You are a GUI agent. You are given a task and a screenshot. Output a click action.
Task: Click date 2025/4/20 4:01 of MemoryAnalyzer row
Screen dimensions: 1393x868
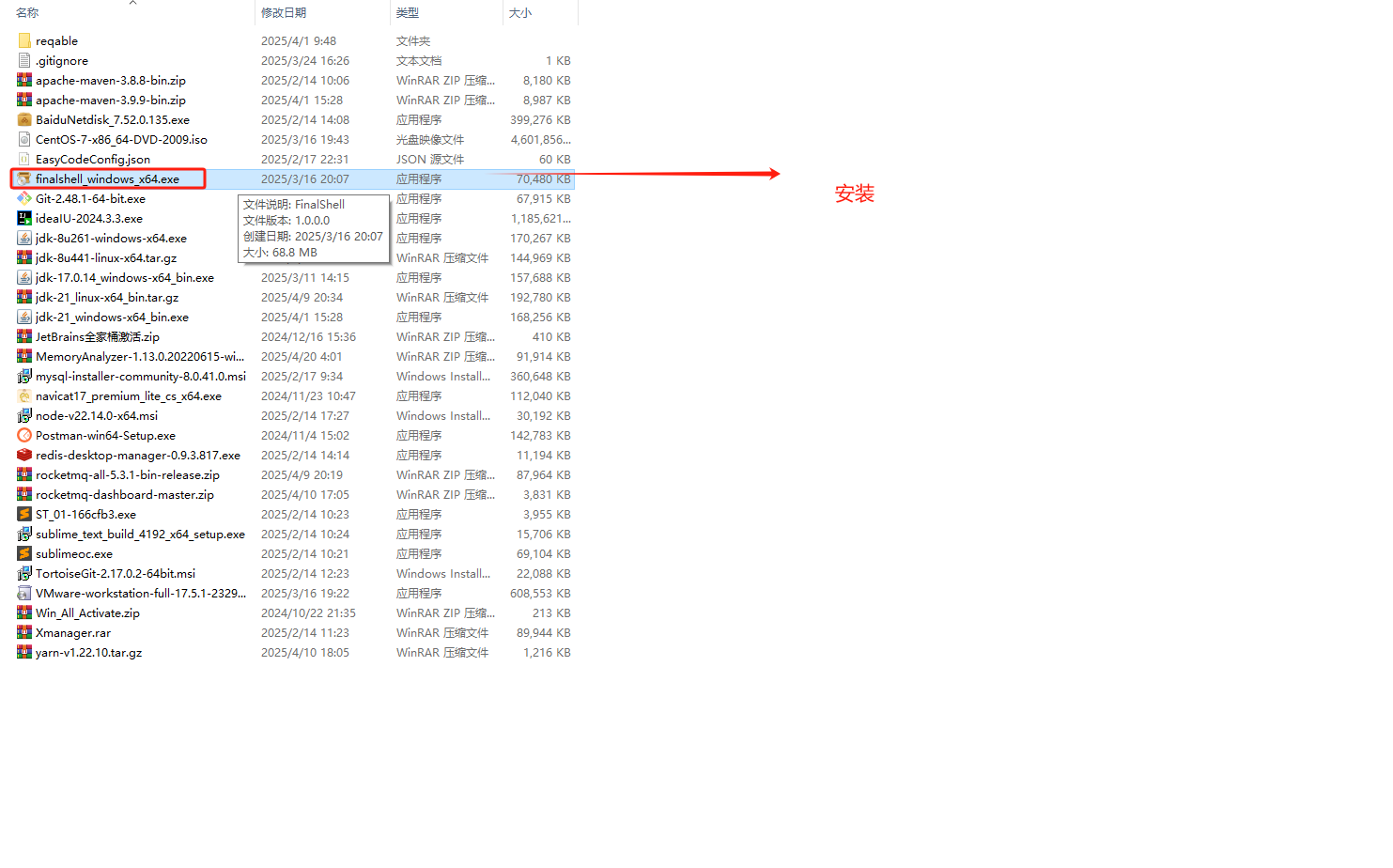(x=302, y=356)
